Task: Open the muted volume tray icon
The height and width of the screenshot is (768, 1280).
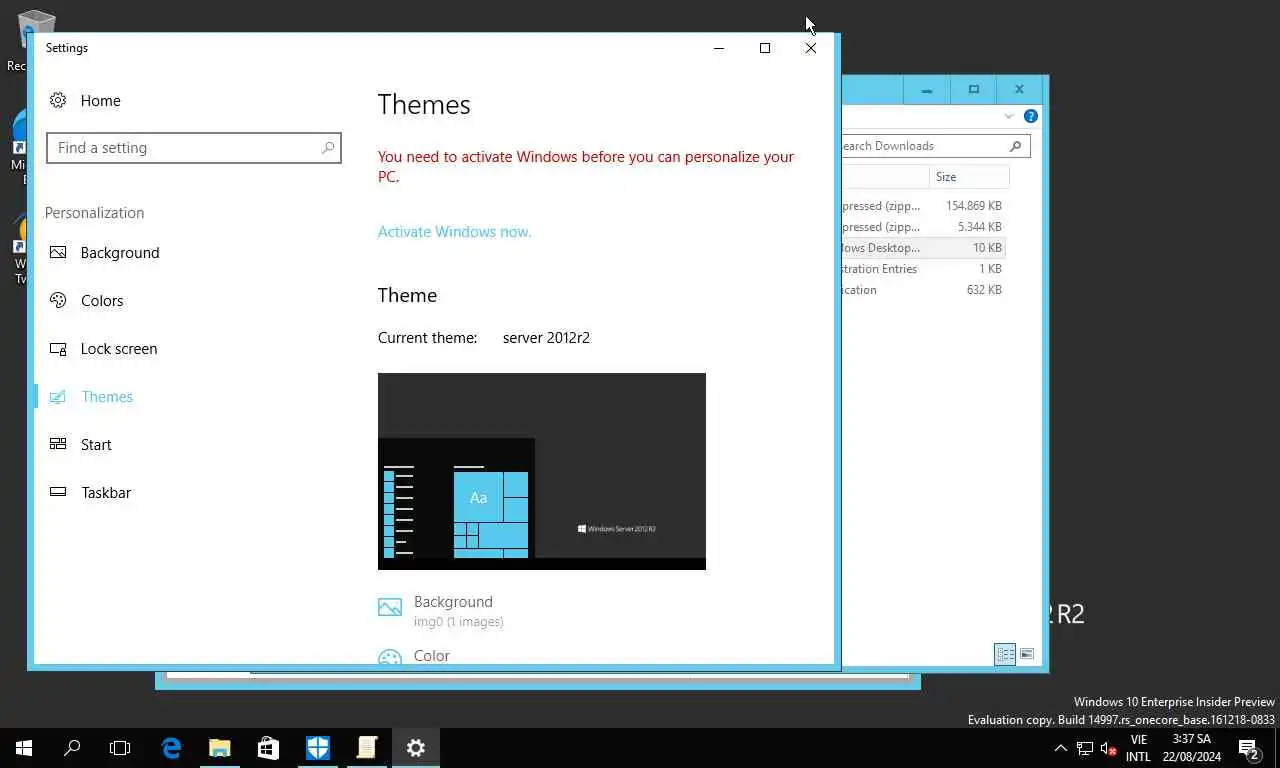Action: 1108,748
